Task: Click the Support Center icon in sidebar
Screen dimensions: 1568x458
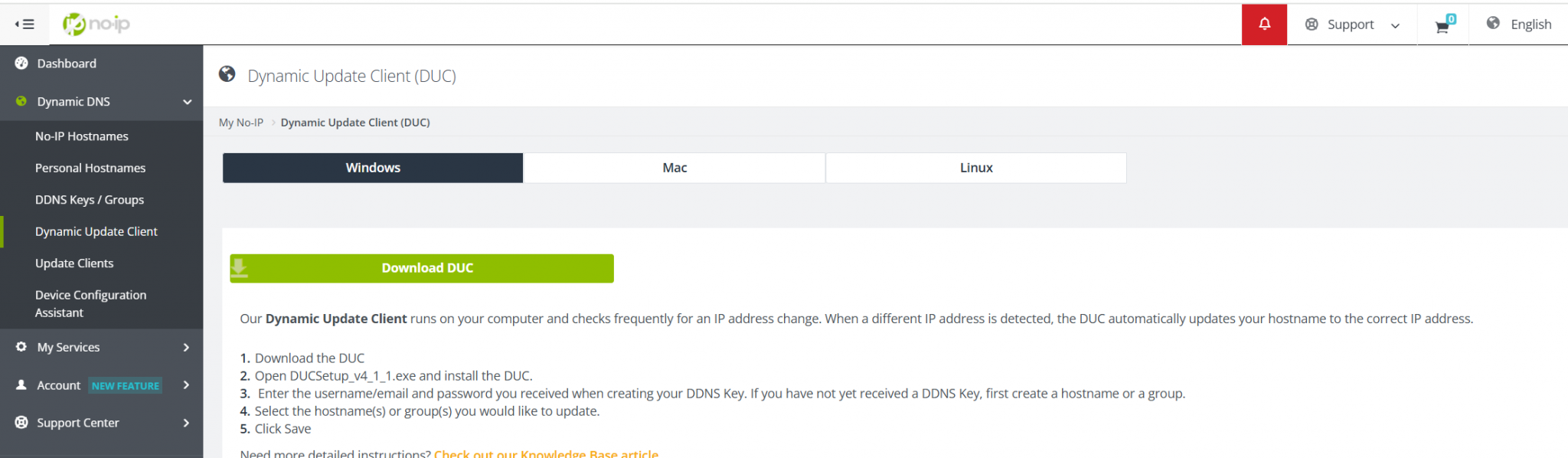Action: (21, 422)
